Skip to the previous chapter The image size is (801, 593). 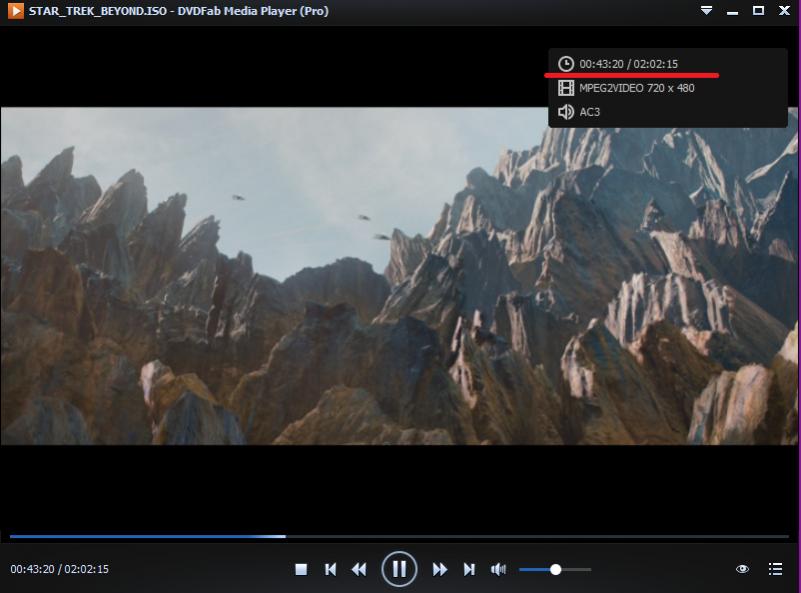(x=330, y=569)
